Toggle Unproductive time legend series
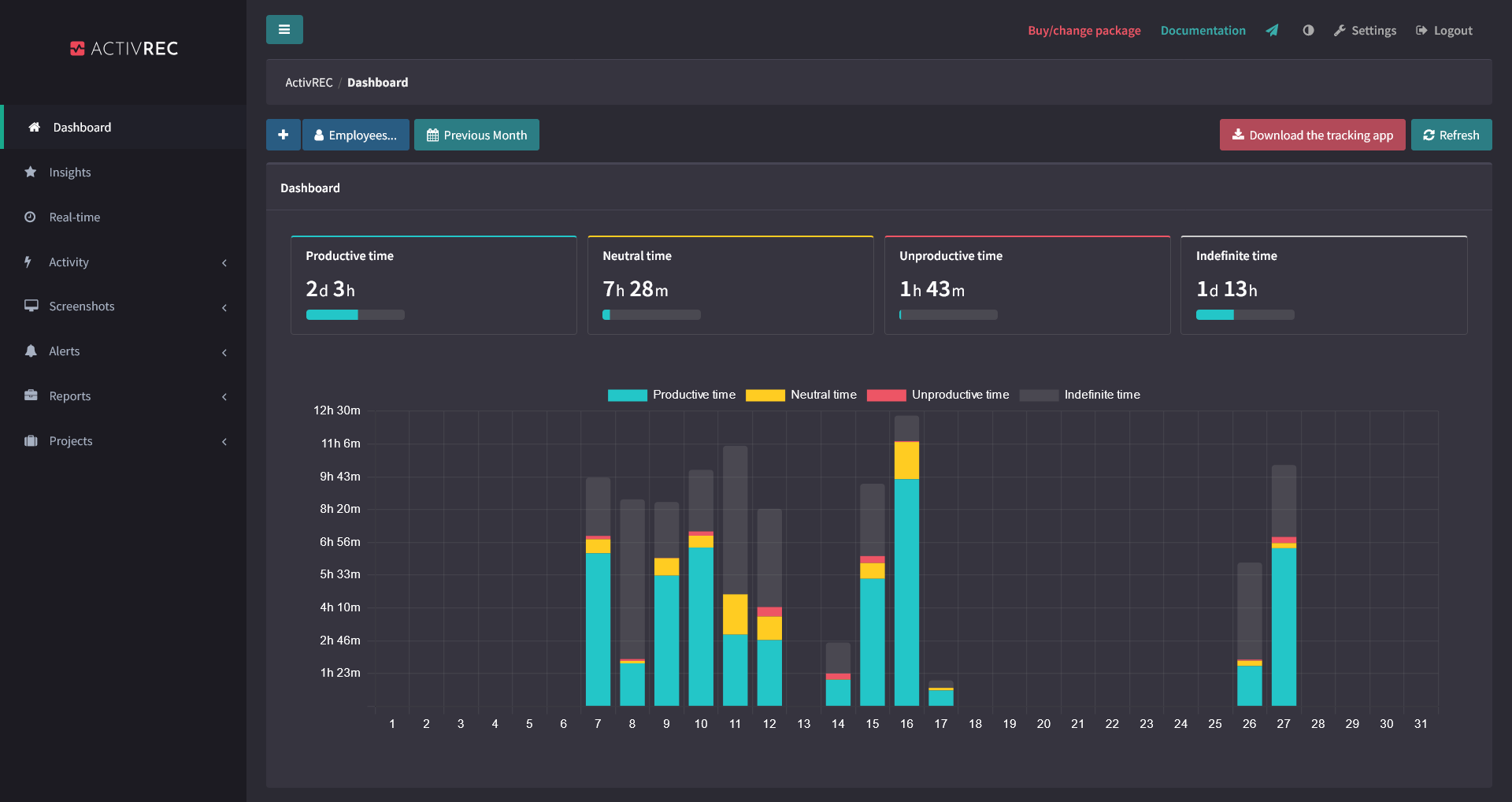Image resolution: width=1512 pixels, height=802 pixels. click(938, 395)
